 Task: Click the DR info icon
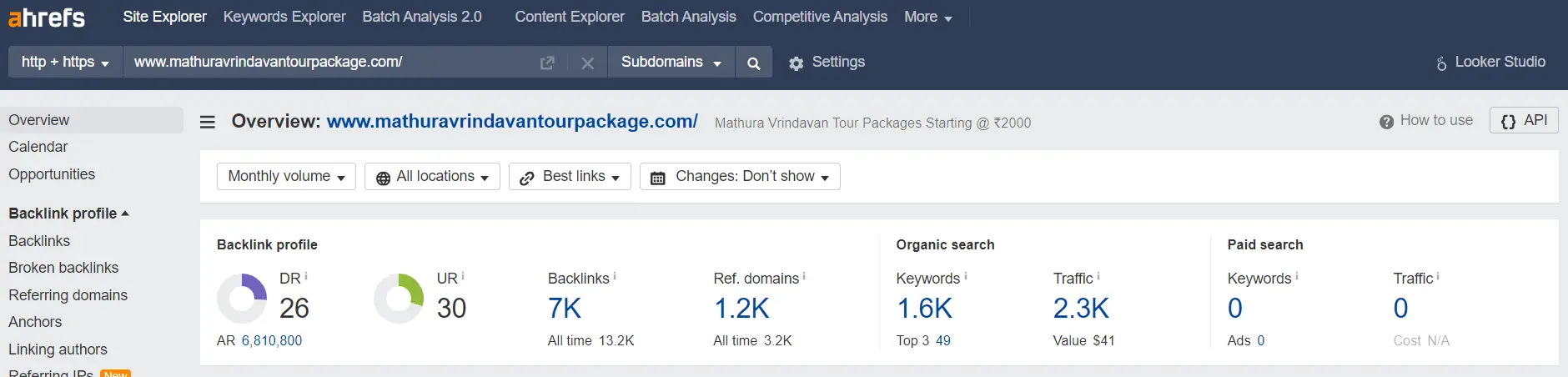[306, 276]
